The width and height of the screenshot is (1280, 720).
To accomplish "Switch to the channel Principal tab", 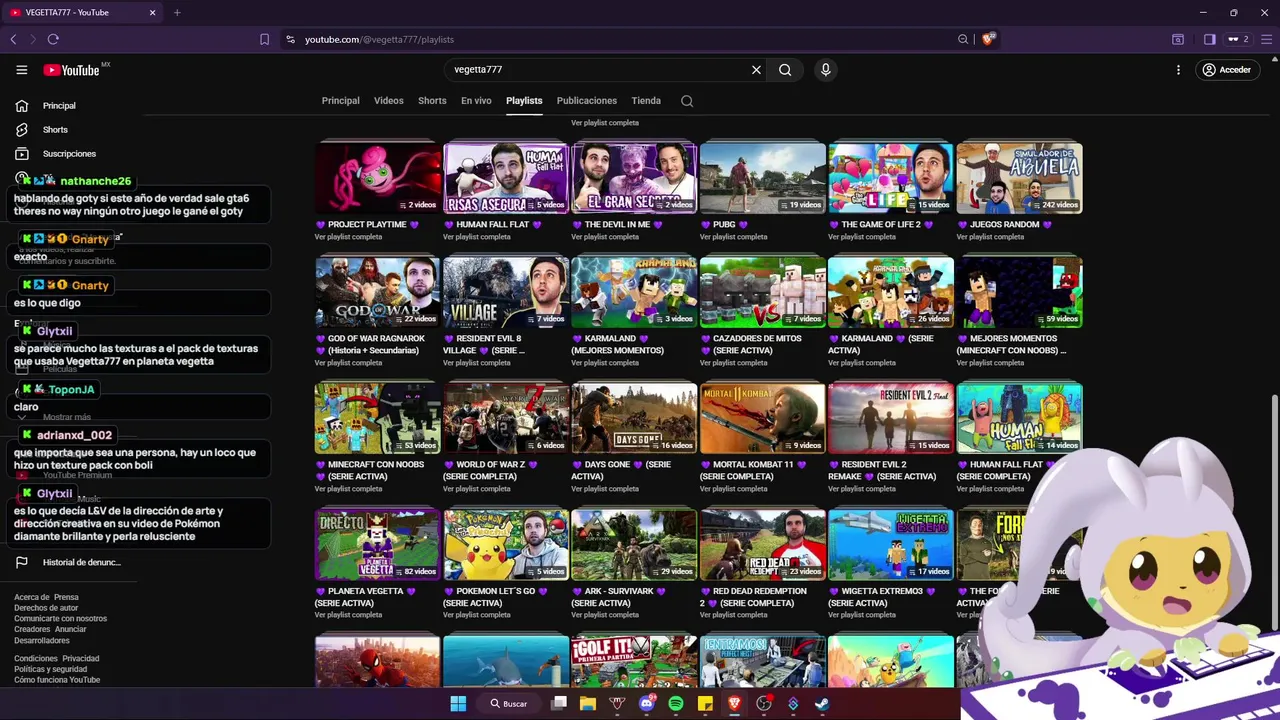I will (340, 101).
